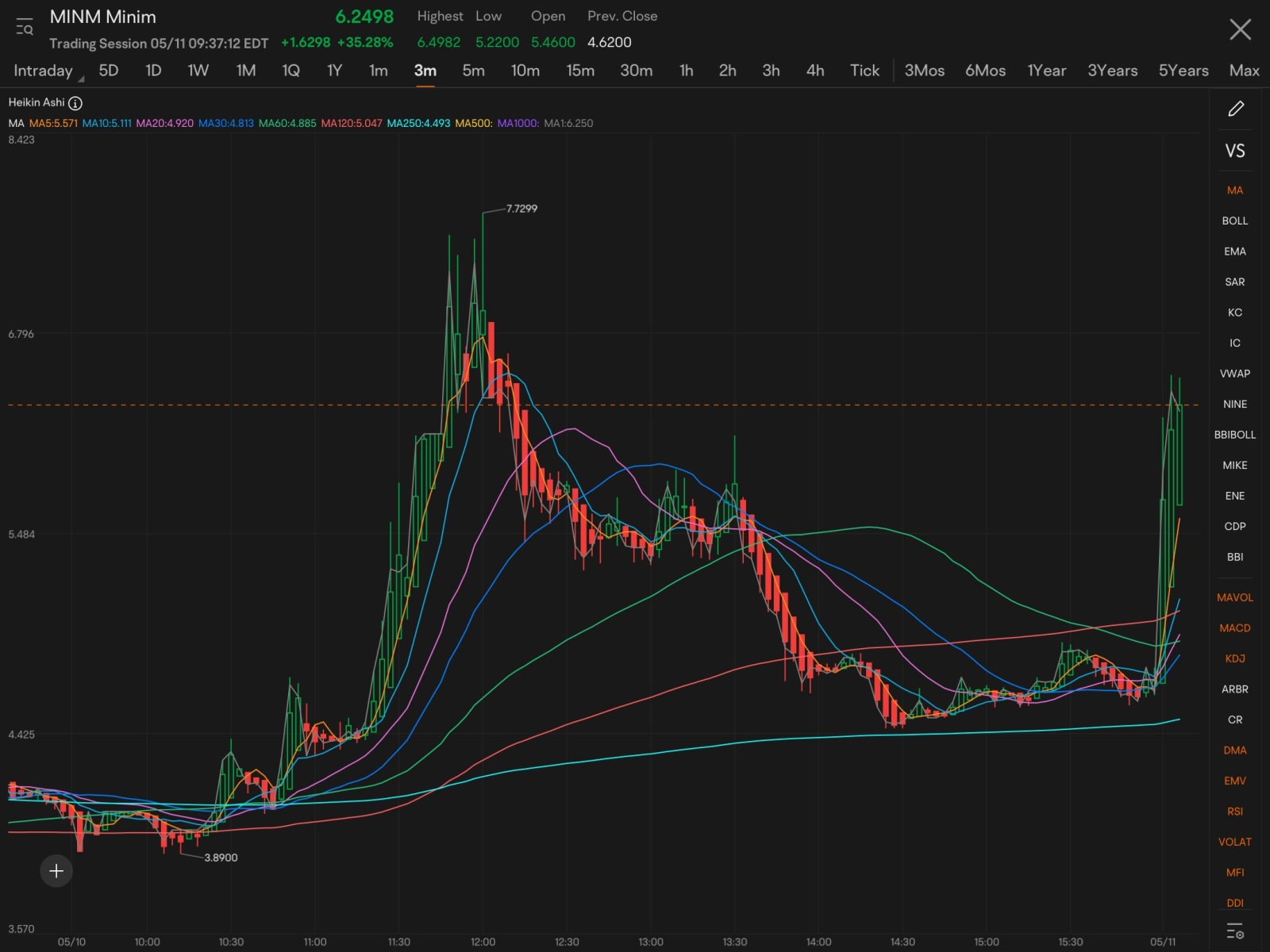This screenshot has width=1270, height=952.
Task: Show the 3Years range
Action: 1113,71
